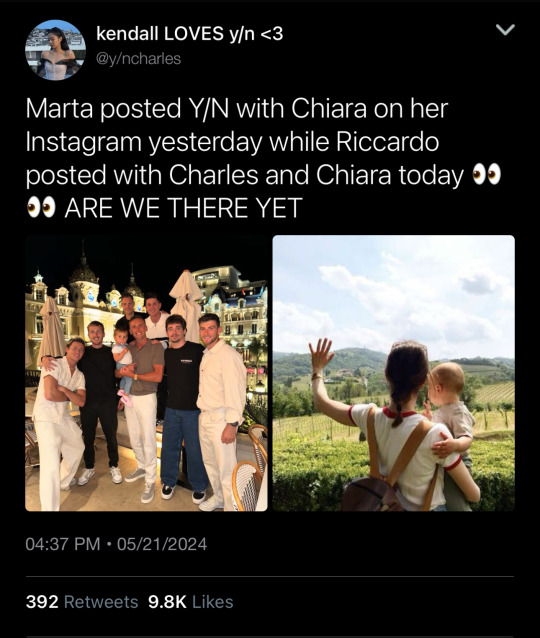This screenshot has height=638, width=540.
Task: View the night group photo thumbnail
Action: (146, 373)
